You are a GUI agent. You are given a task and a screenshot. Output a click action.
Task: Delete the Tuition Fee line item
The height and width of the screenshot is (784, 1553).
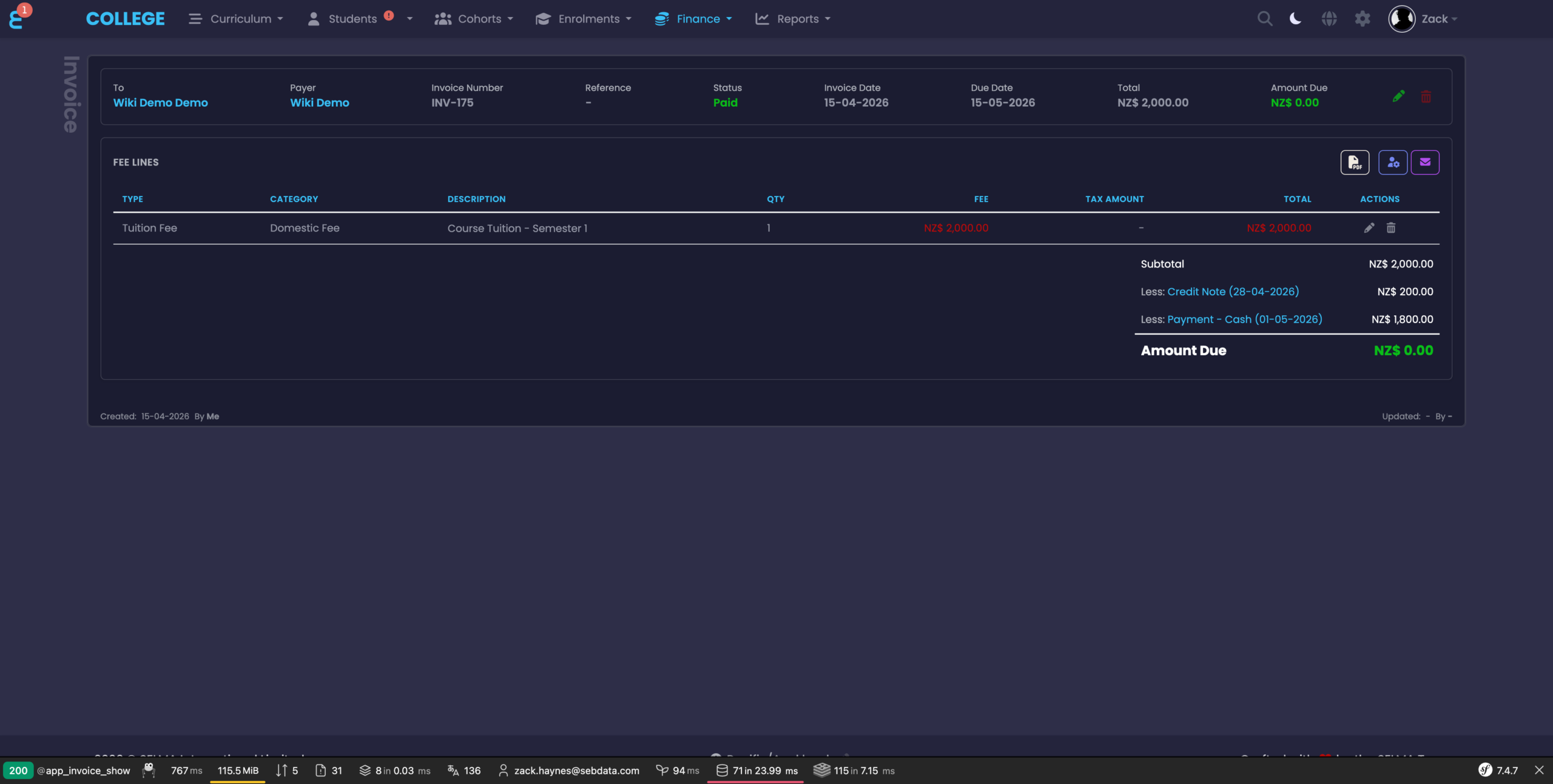(1391, 228)
